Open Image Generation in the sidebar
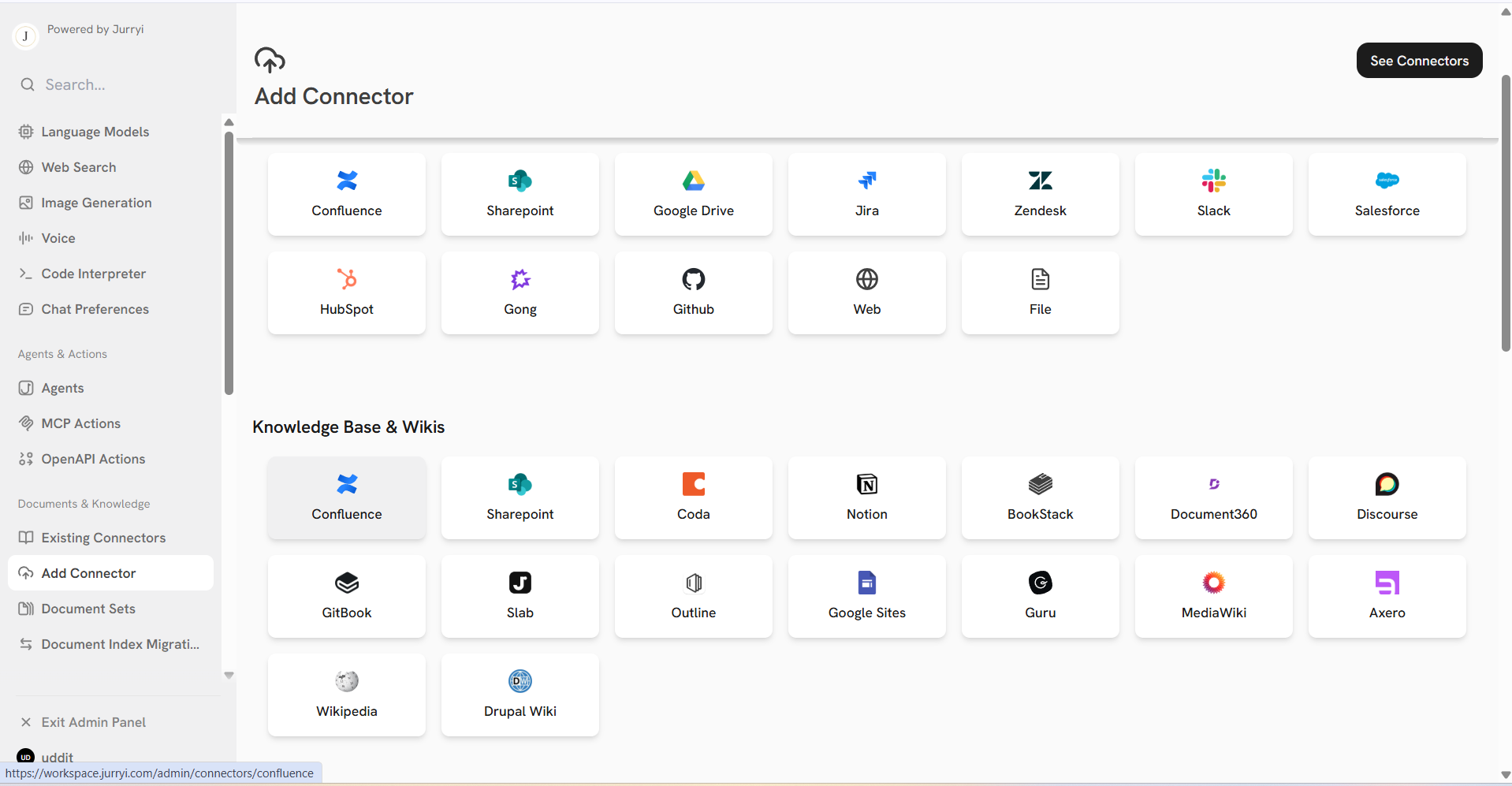 (110, 203)
